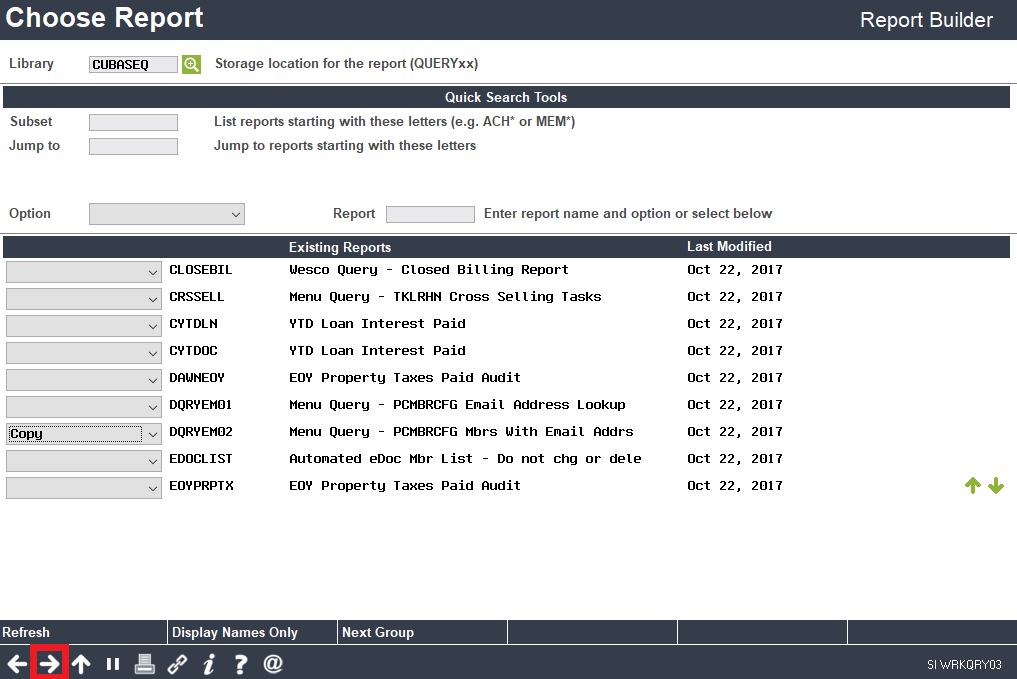Click 'Menu Query - TKLRHN Cross Selling Tasks' description
This screenshot has width=1017, height=679.
(445, 297)
